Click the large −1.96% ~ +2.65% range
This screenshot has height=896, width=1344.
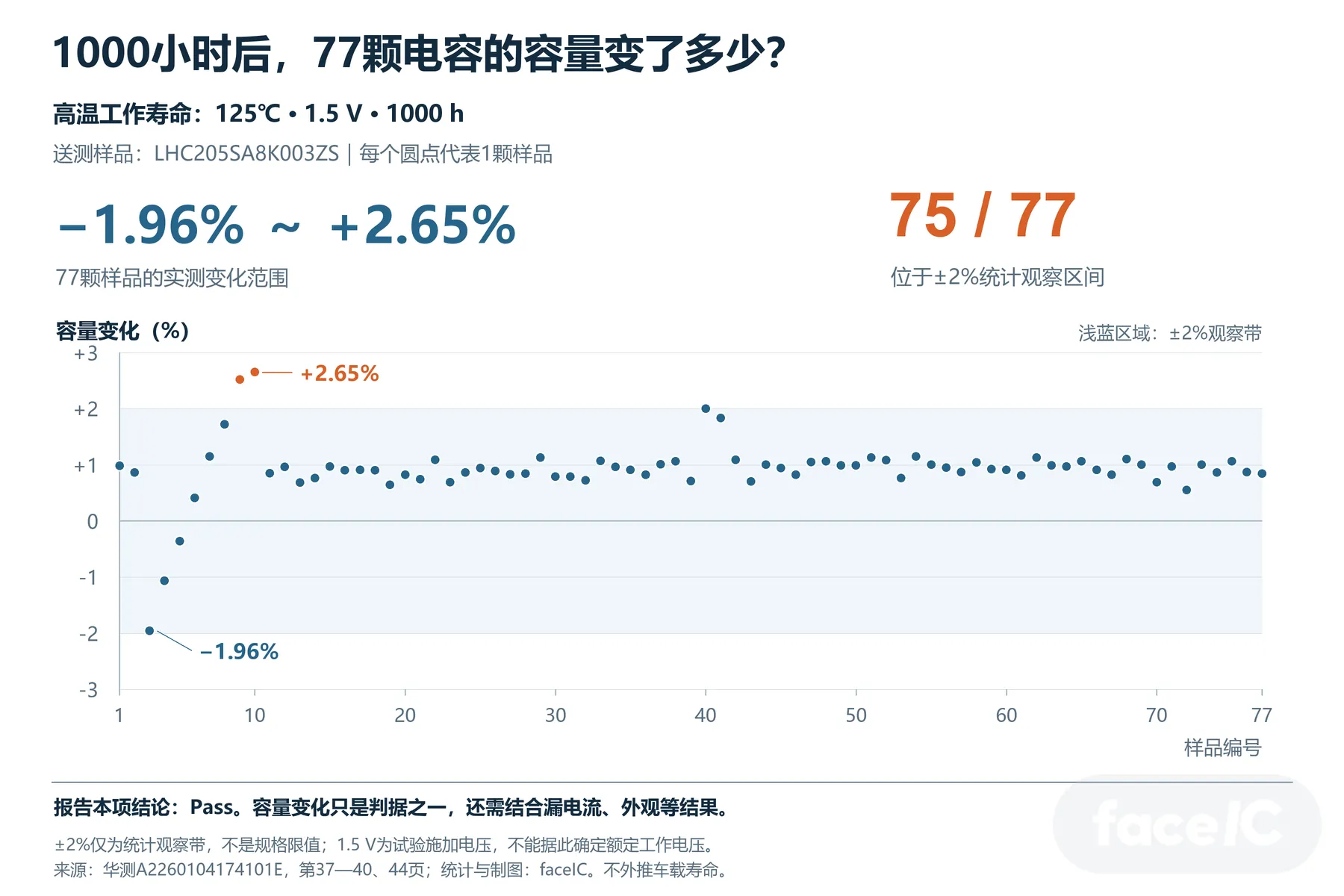click(x=287, y=225)
